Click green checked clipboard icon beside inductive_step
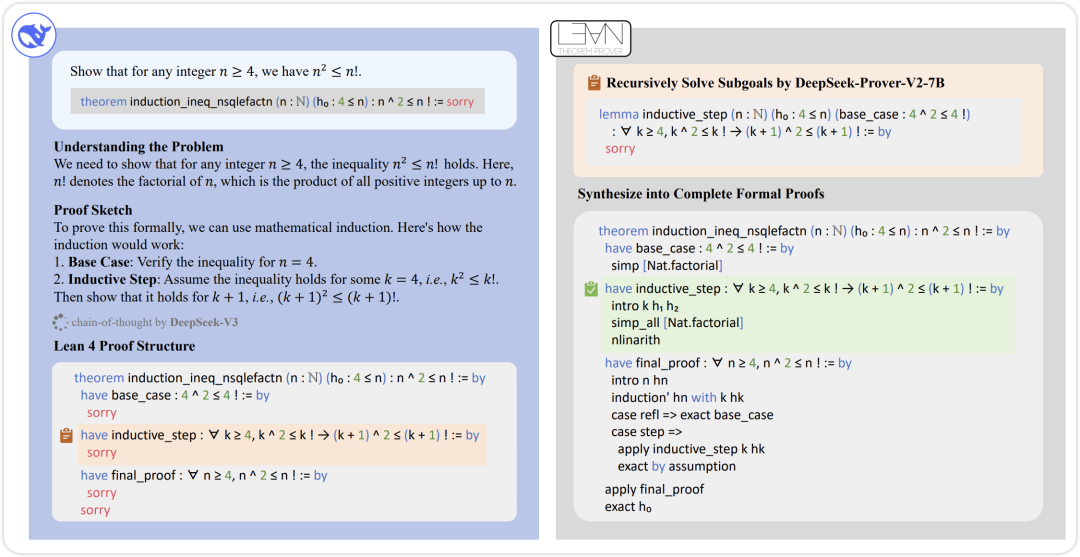The image size is (1080, 557). coord(590,290)
